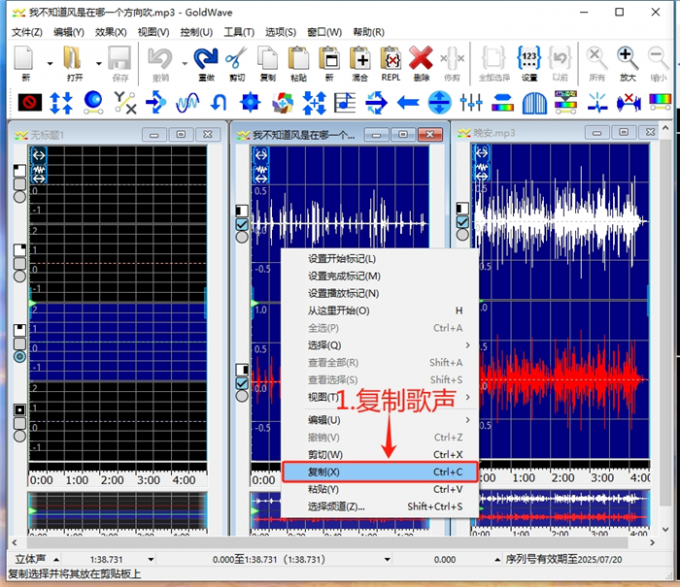
Task: Uncheck the red channel checkbox in the middle window
Action: click(242, 383)
